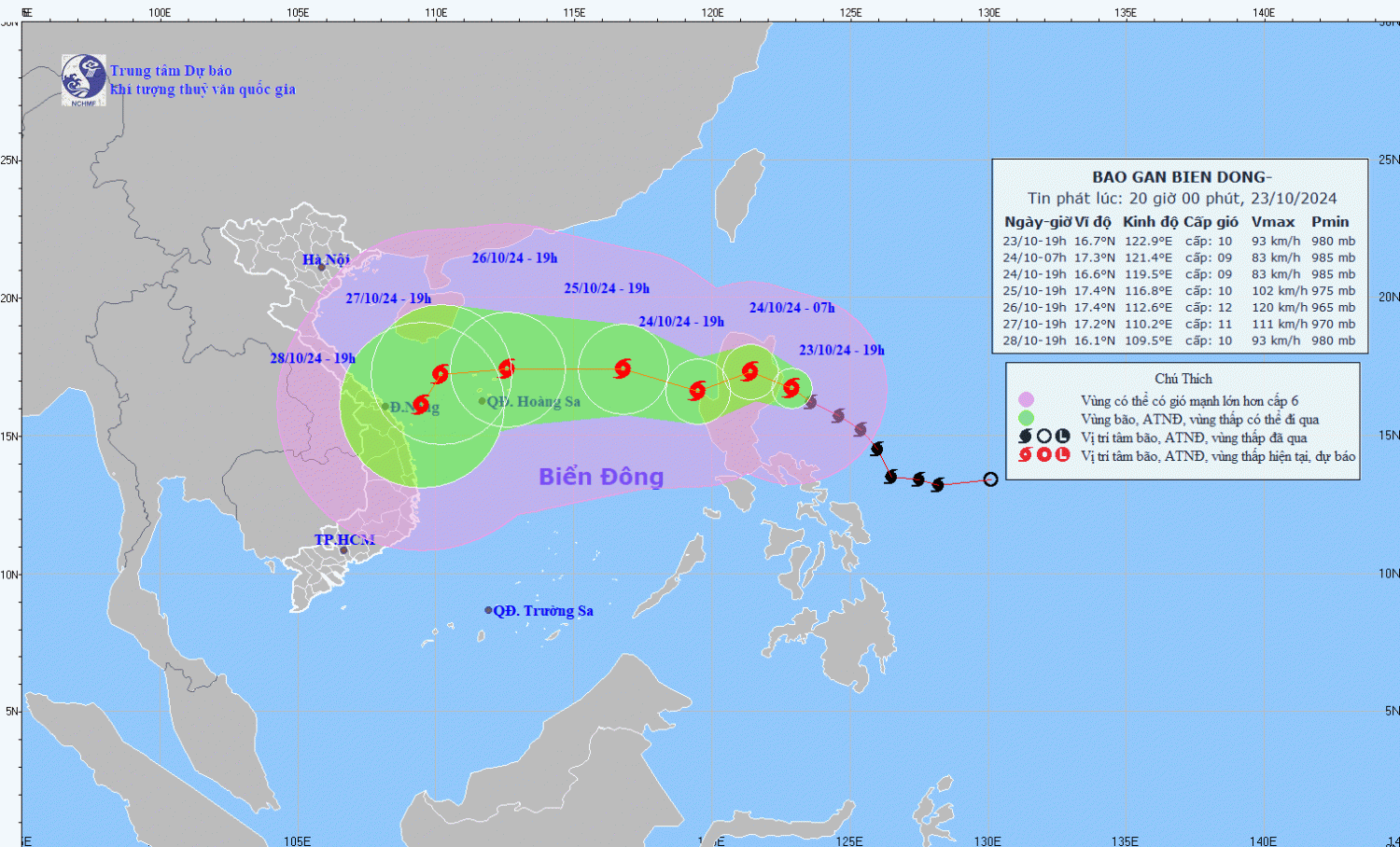Click the QĐ. Trường Sa marker dot
Image resolution: width=1400 pixels, height=847 pixels.
[x=488, y=610]
